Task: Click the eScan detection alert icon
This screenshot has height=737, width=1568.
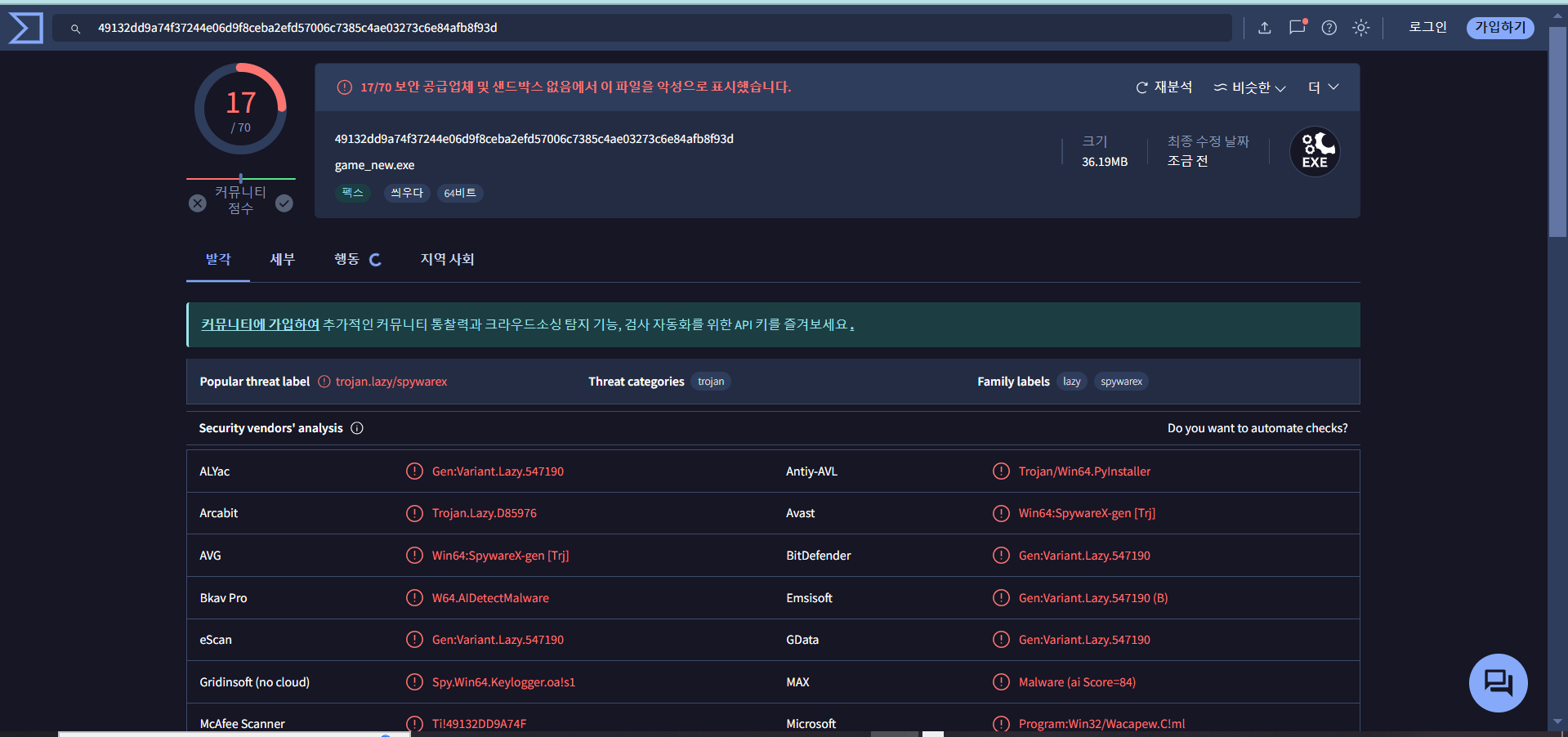Action: pos(414,640)
